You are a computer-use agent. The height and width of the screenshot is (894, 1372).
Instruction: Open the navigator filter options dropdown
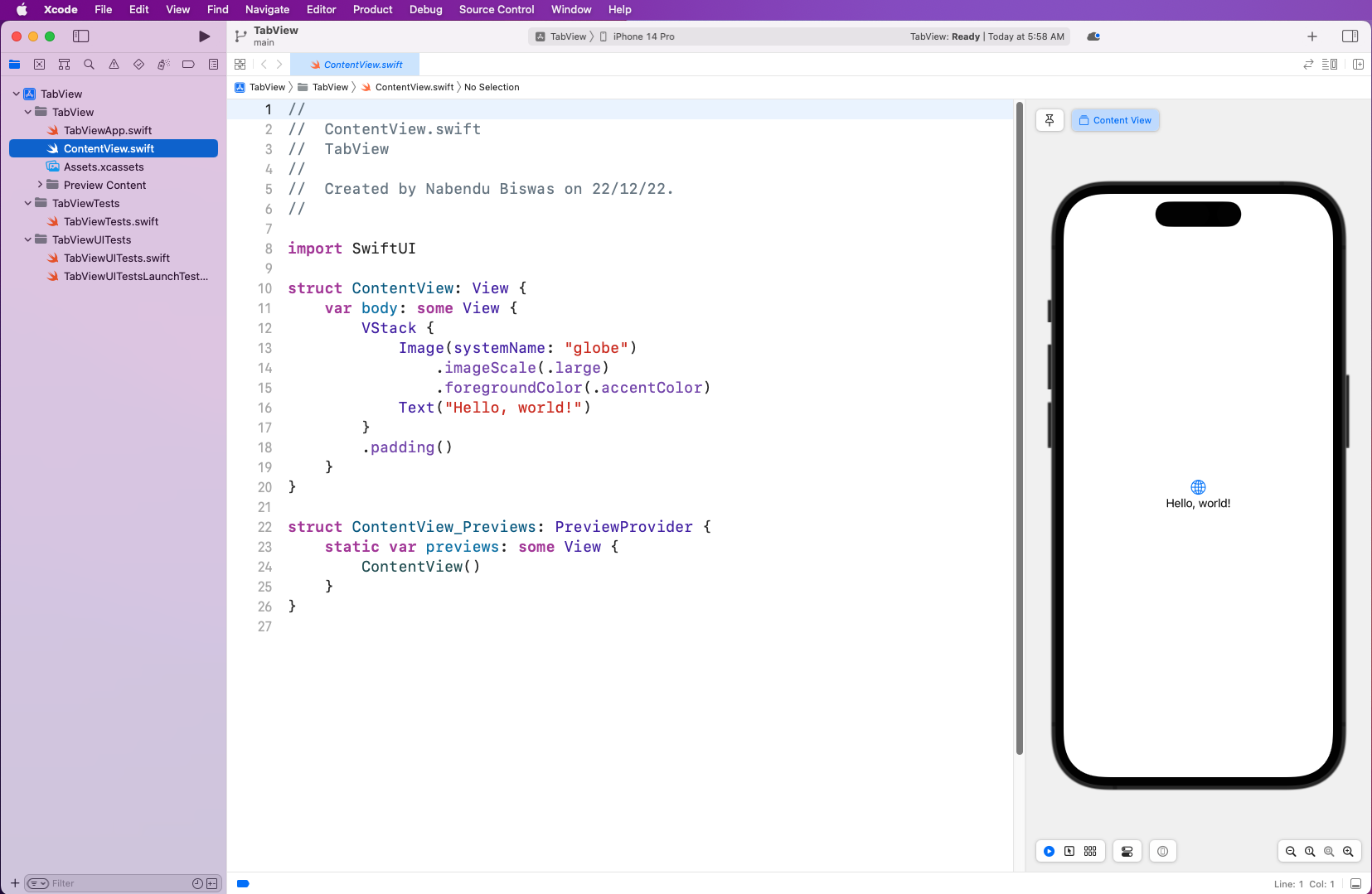click(38, 883)
